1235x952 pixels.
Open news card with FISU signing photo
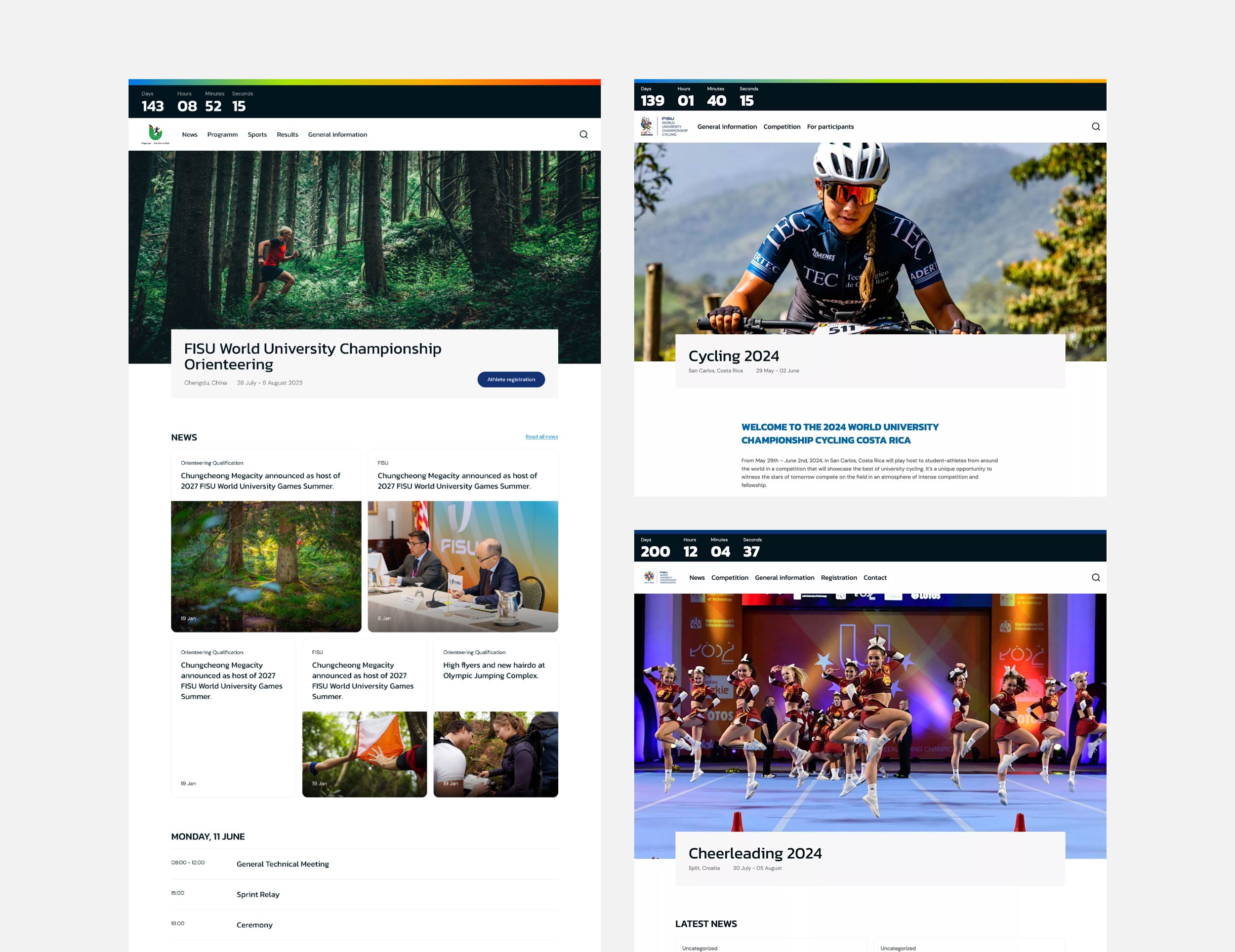(462, 565)
